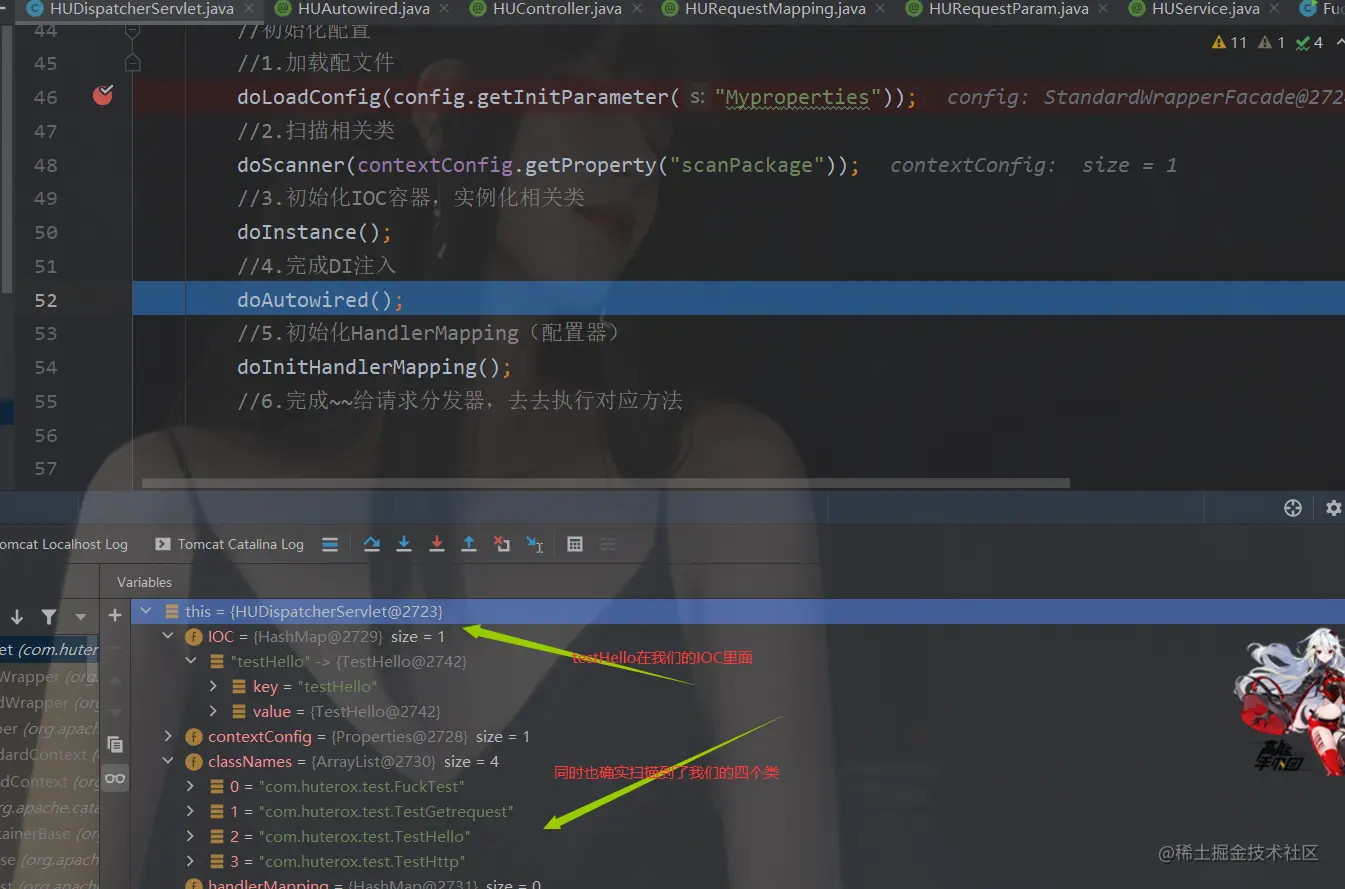The height and width of the screenshot is (889, 1345).
Task: Click the Duplicate Watch copy icon
Action: click(x=115, y=744)
